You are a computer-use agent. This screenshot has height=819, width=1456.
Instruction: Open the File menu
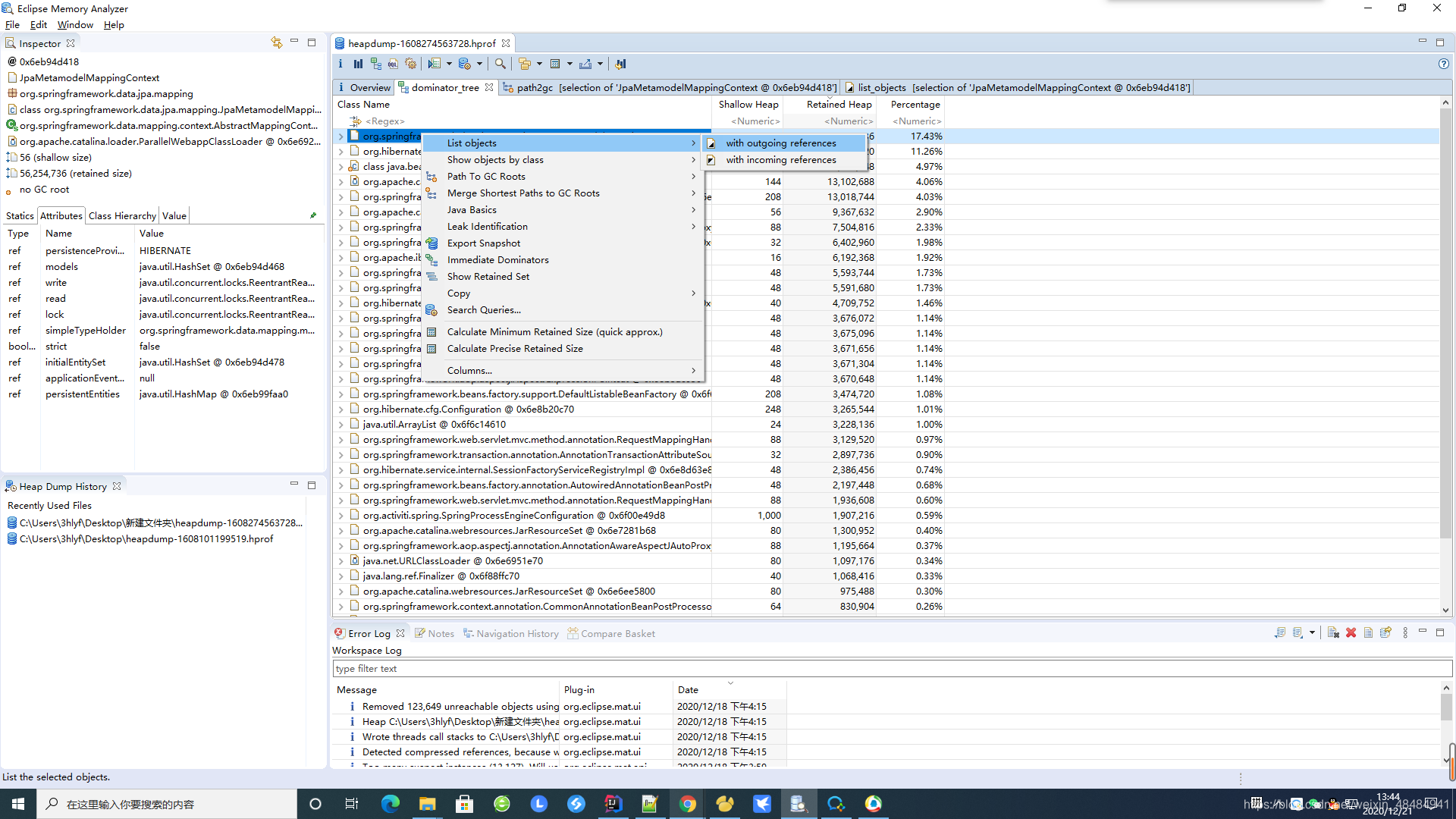point(12,24)
